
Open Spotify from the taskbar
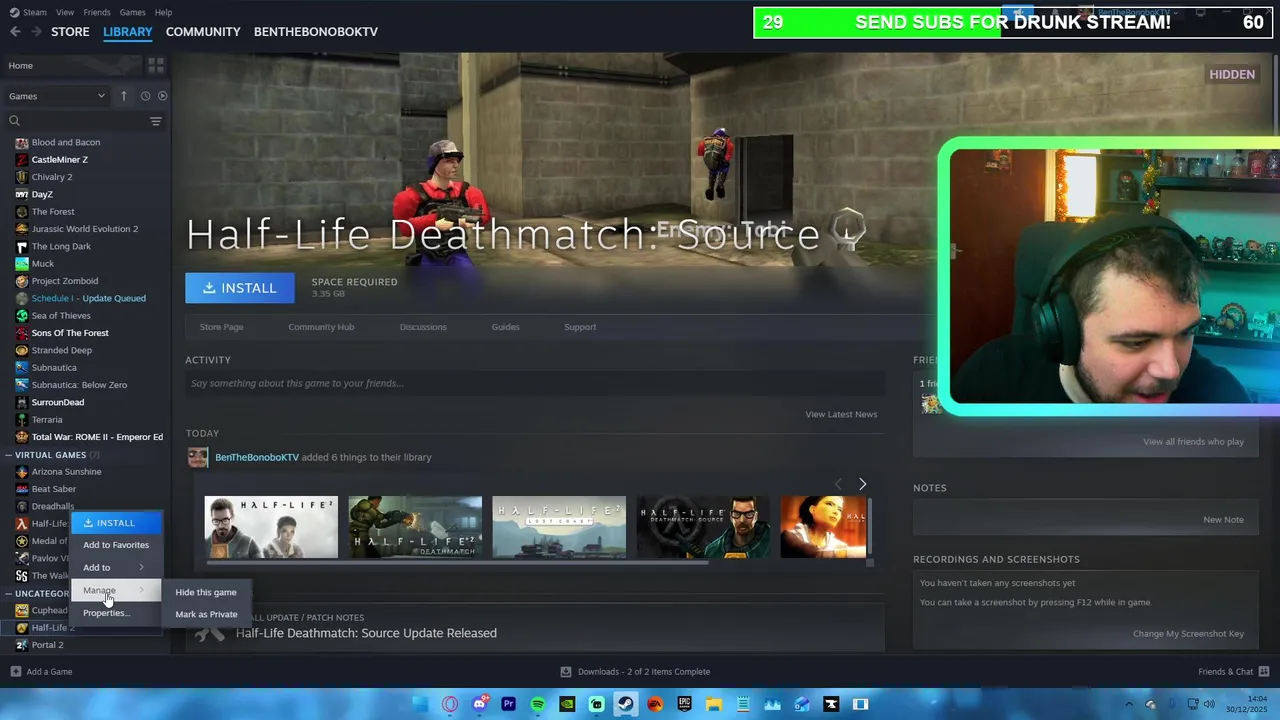coord(538,704)
